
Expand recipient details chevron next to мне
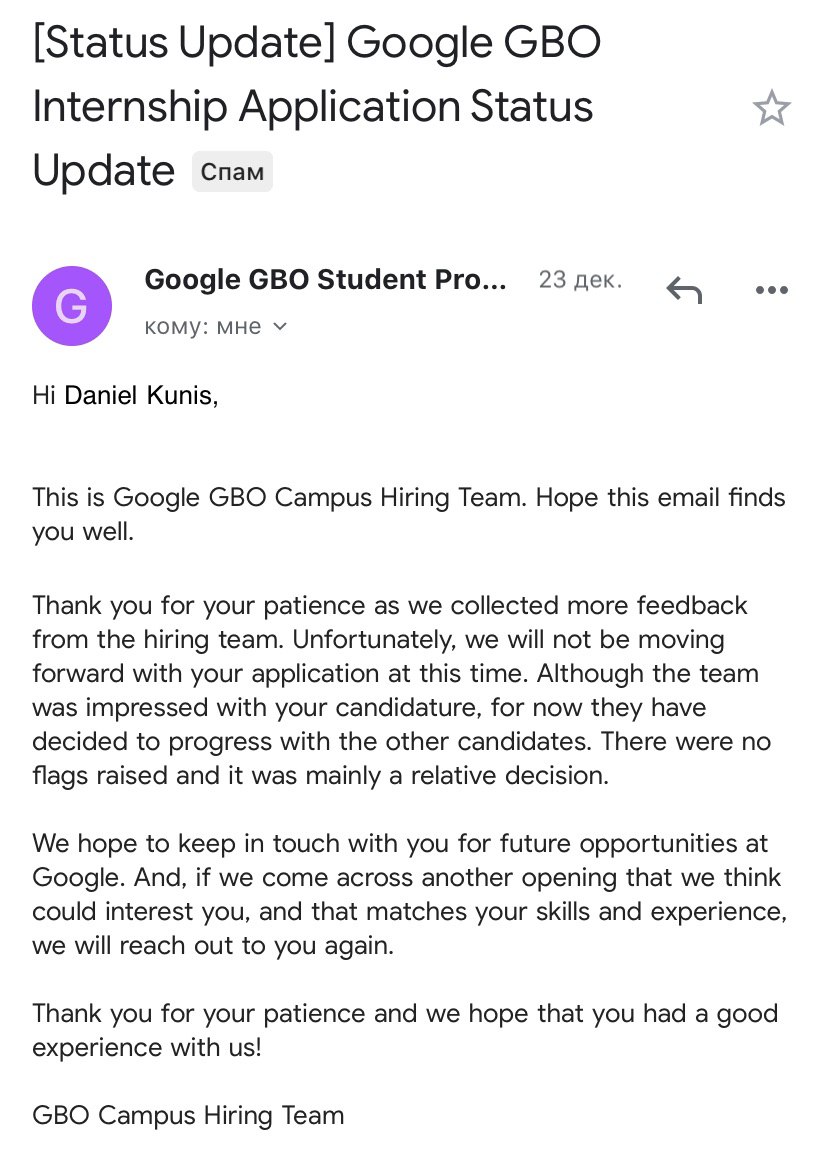pos(280,326)
